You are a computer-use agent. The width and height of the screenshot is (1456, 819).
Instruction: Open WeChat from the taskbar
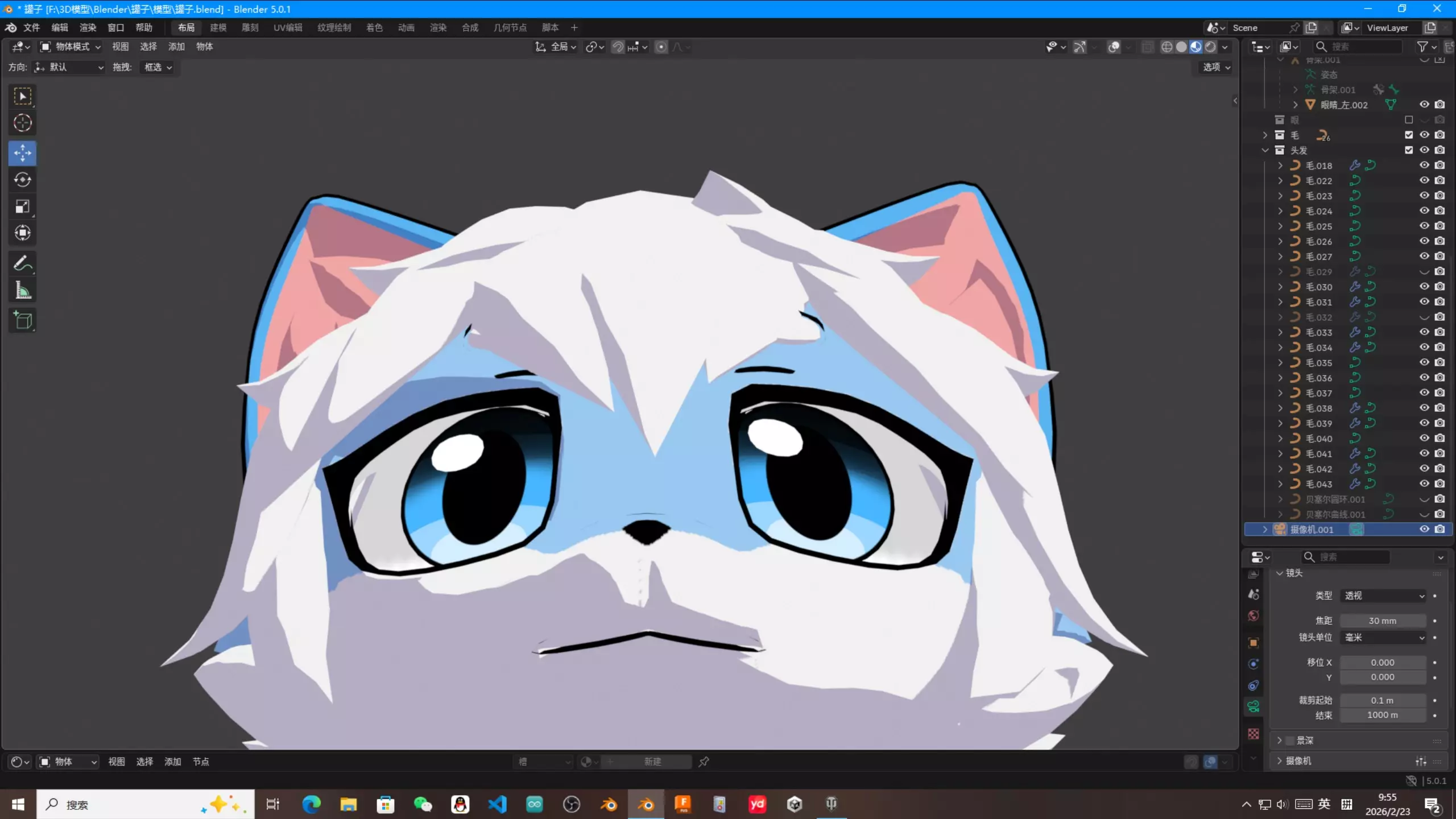[x=423, y=804]
